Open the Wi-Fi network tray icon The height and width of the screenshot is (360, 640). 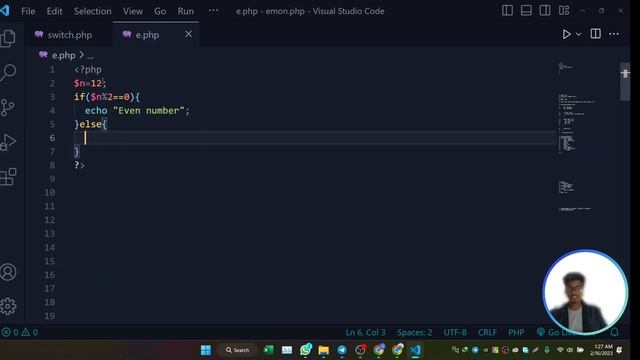560,350
